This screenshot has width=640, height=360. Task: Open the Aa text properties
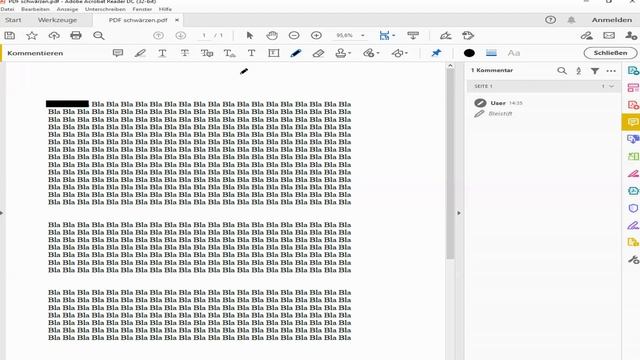(x=513, y=53)
